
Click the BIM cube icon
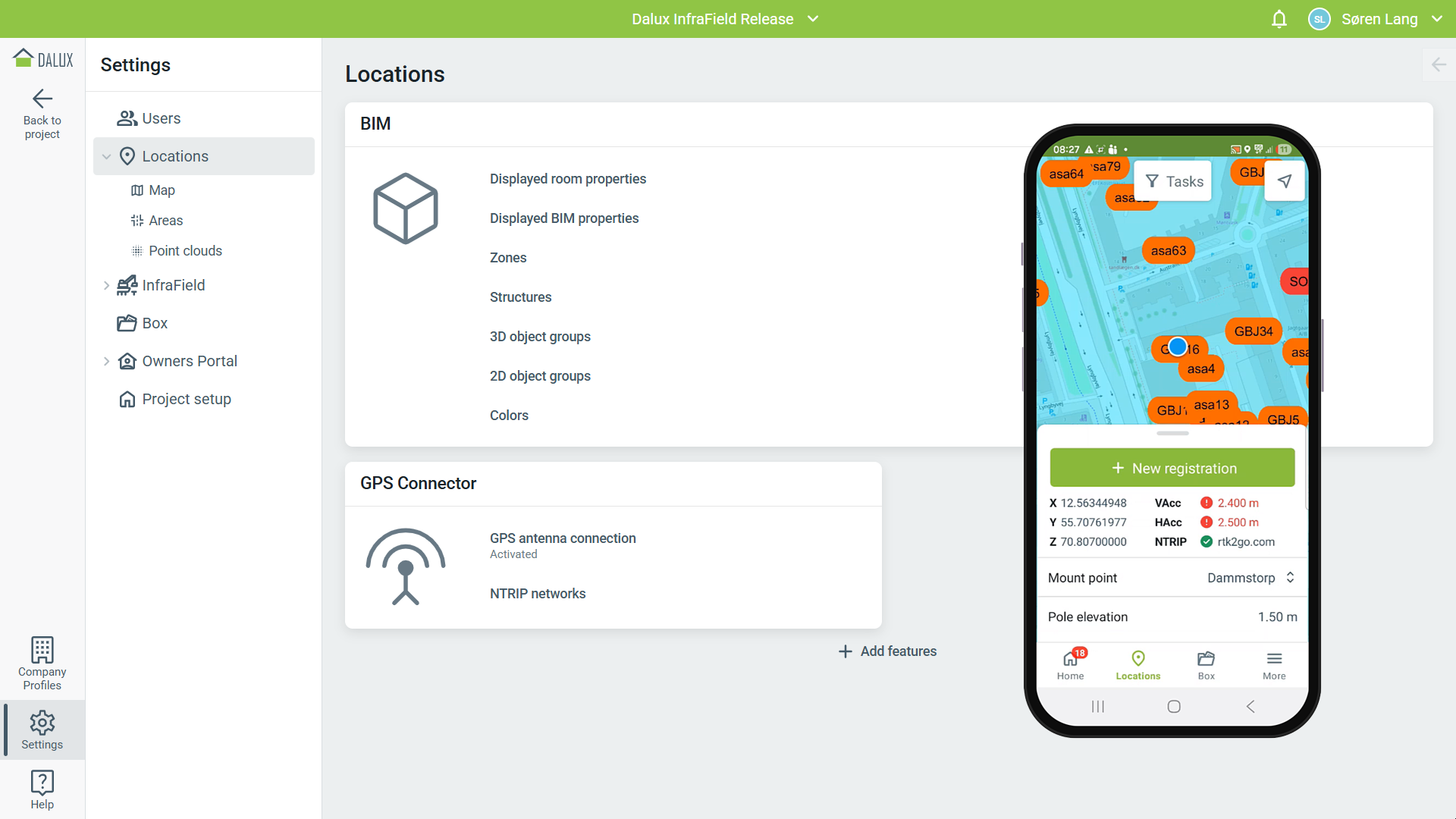pyautogui.click(x=406, y=209)
